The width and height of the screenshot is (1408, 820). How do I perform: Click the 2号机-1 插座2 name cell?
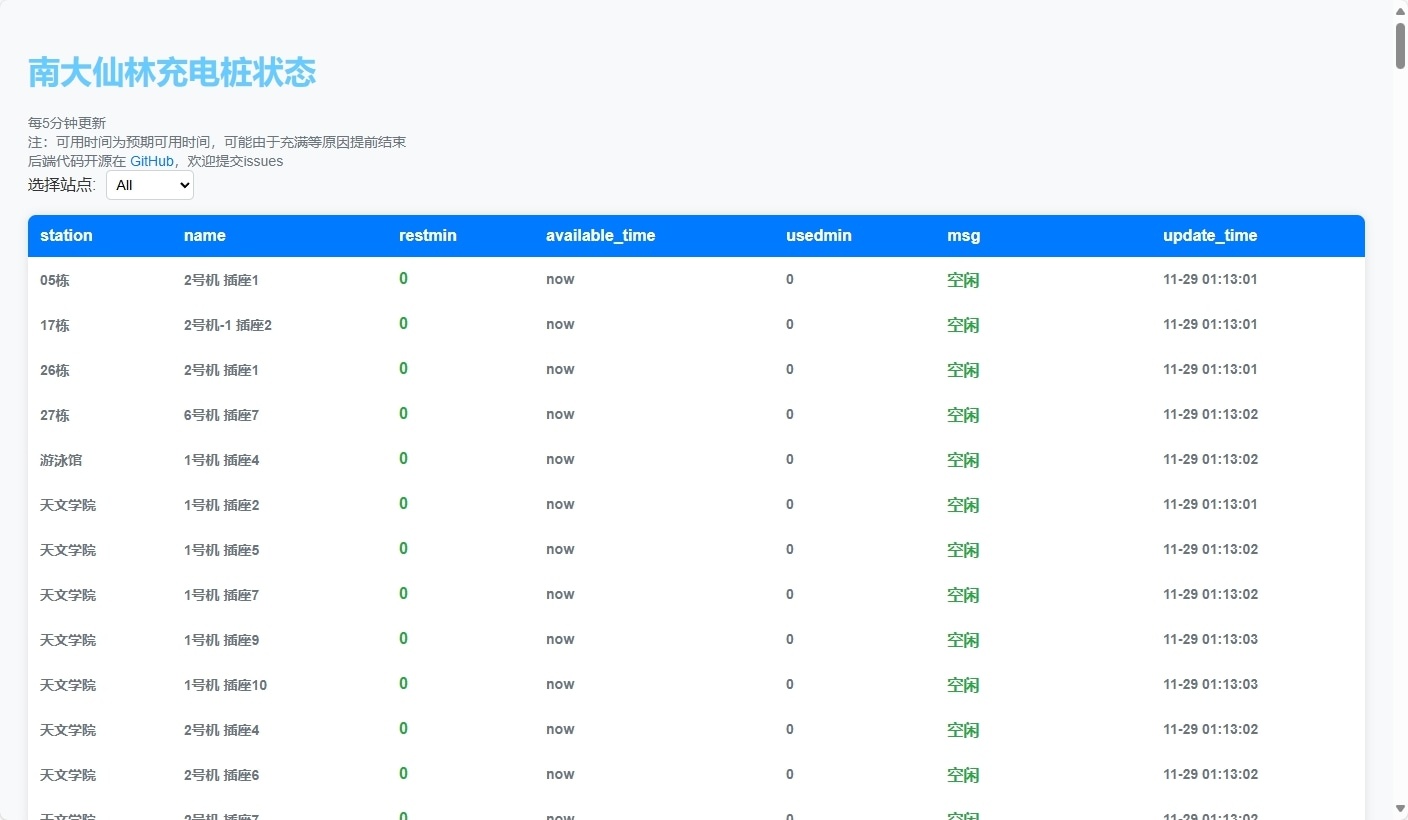pyautogui.click(x=227, y=325)
